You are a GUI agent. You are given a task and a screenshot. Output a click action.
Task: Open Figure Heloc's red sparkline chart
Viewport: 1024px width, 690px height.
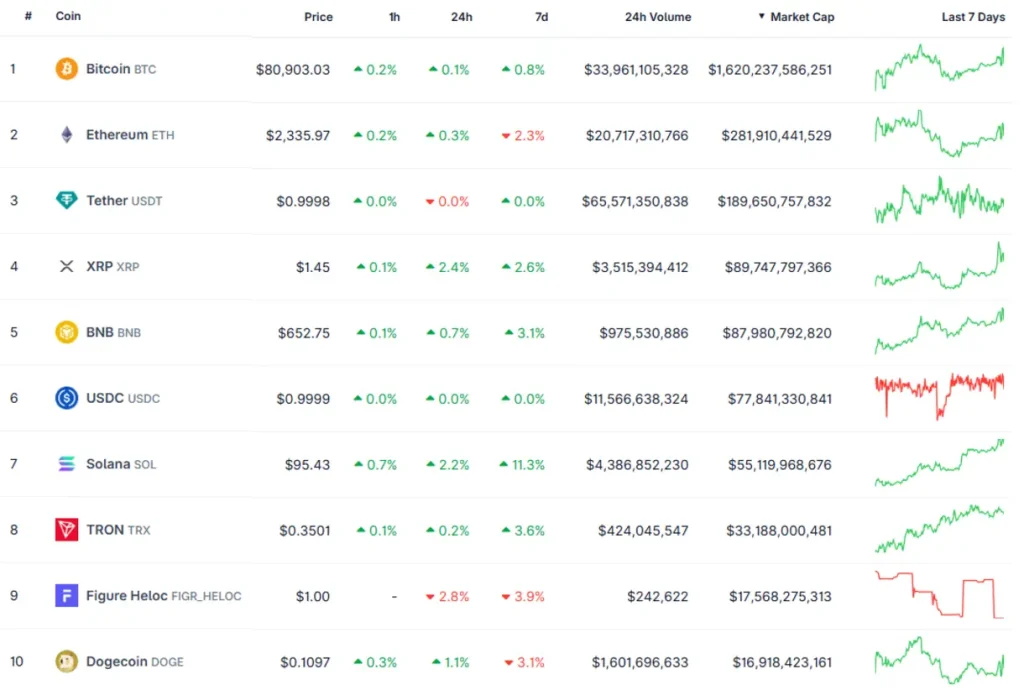[939, 595]
